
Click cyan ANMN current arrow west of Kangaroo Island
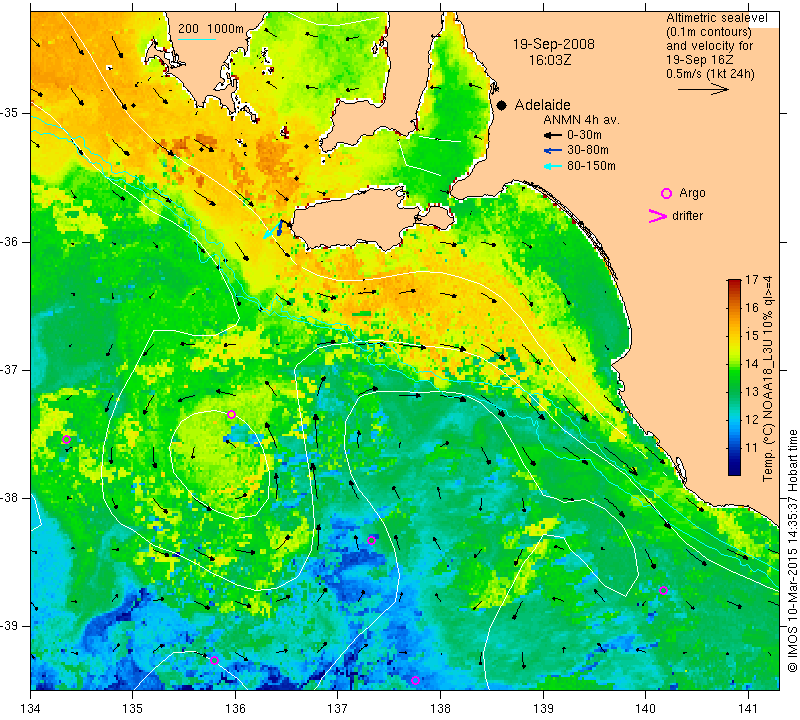tap(270, 231)
